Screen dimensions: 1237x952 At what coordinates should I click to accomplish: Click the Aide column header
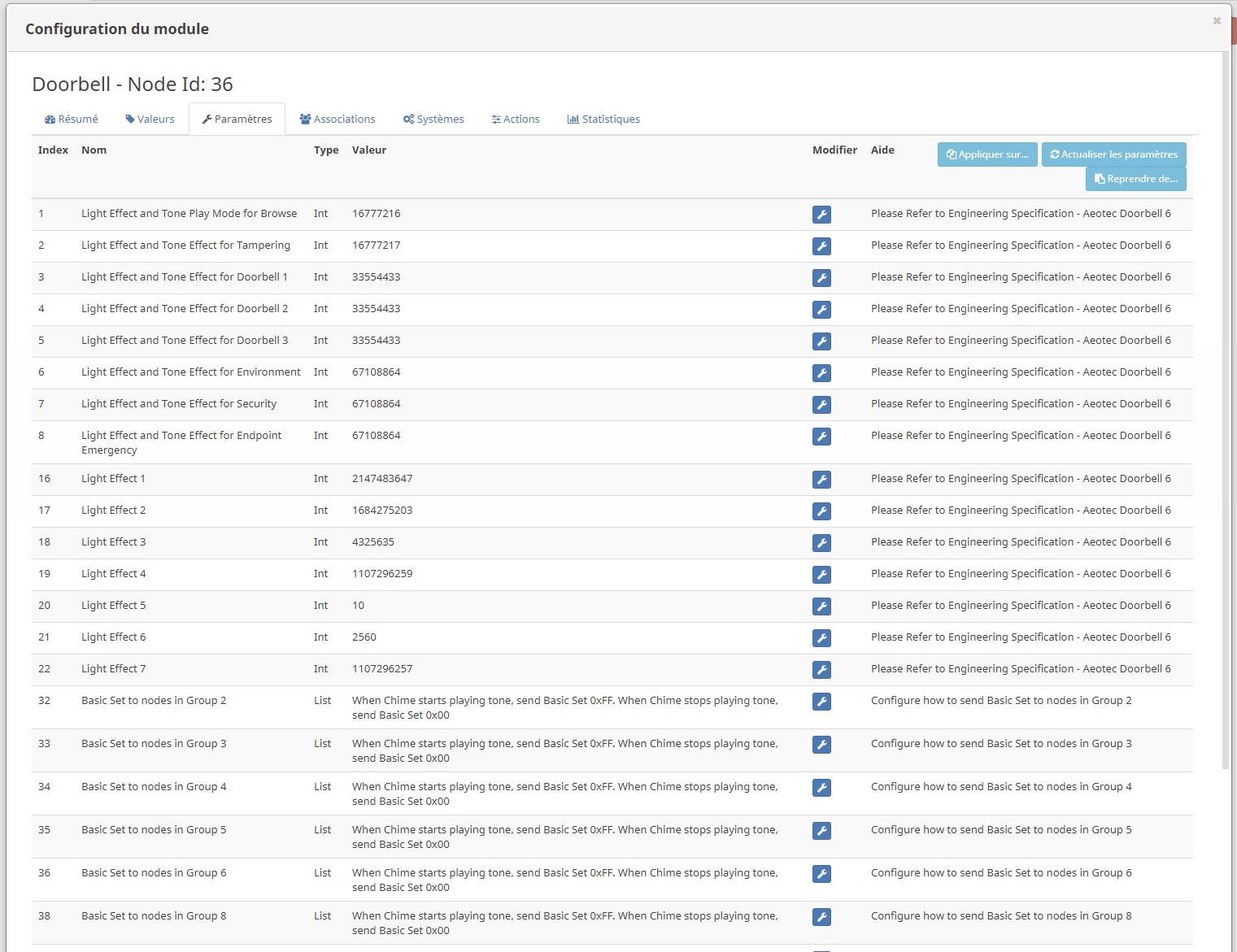pos(882,150)
